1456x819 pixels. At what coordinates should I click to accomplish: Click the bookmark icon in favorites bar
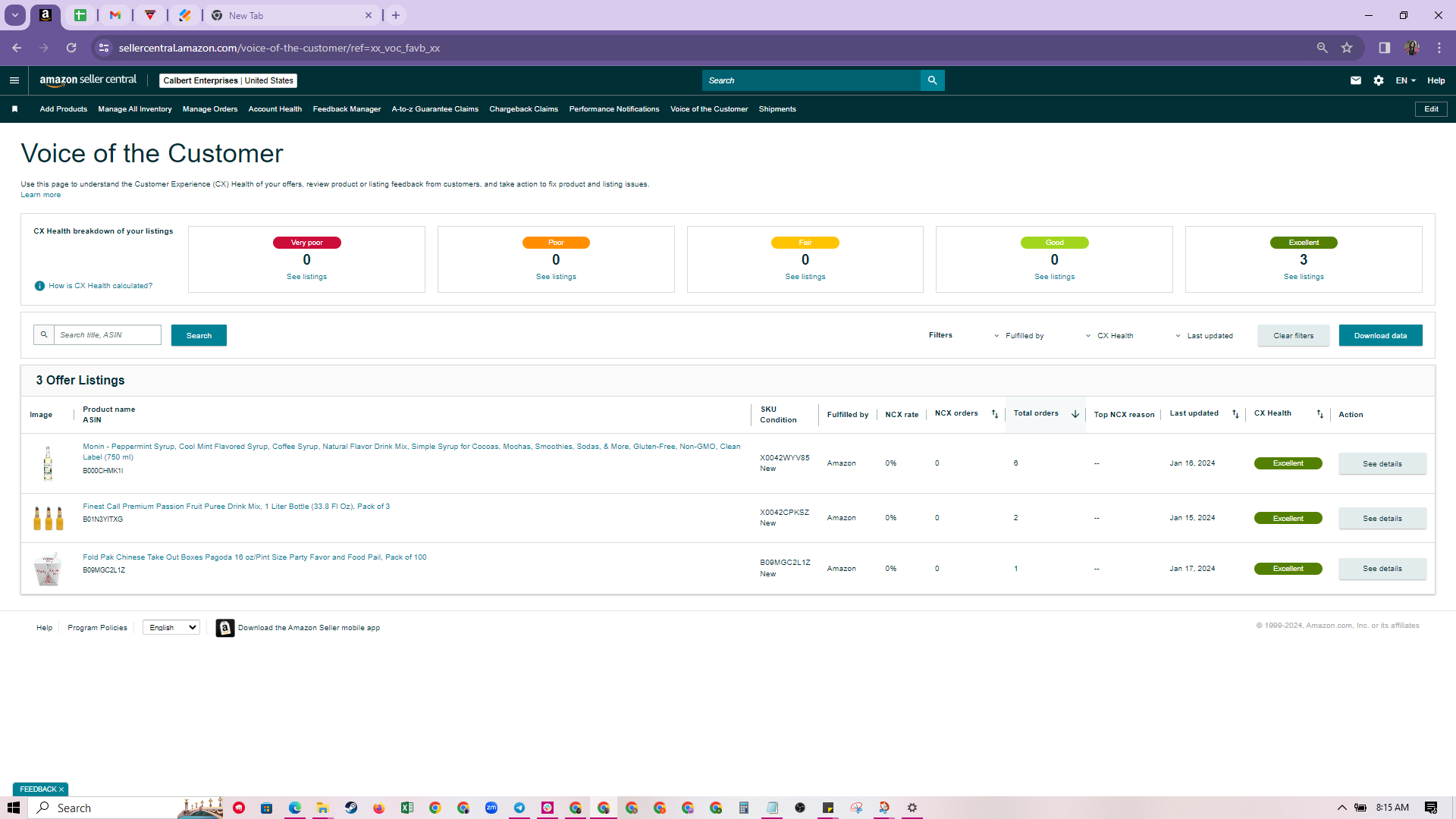pos(14,109)
